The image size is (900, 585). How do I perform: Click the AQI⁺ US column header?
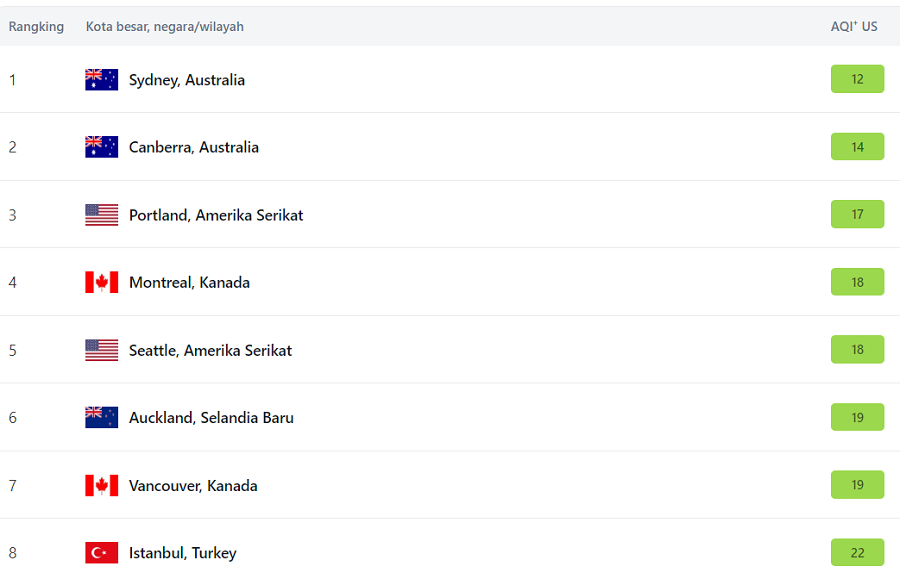(x=854, y=26)
